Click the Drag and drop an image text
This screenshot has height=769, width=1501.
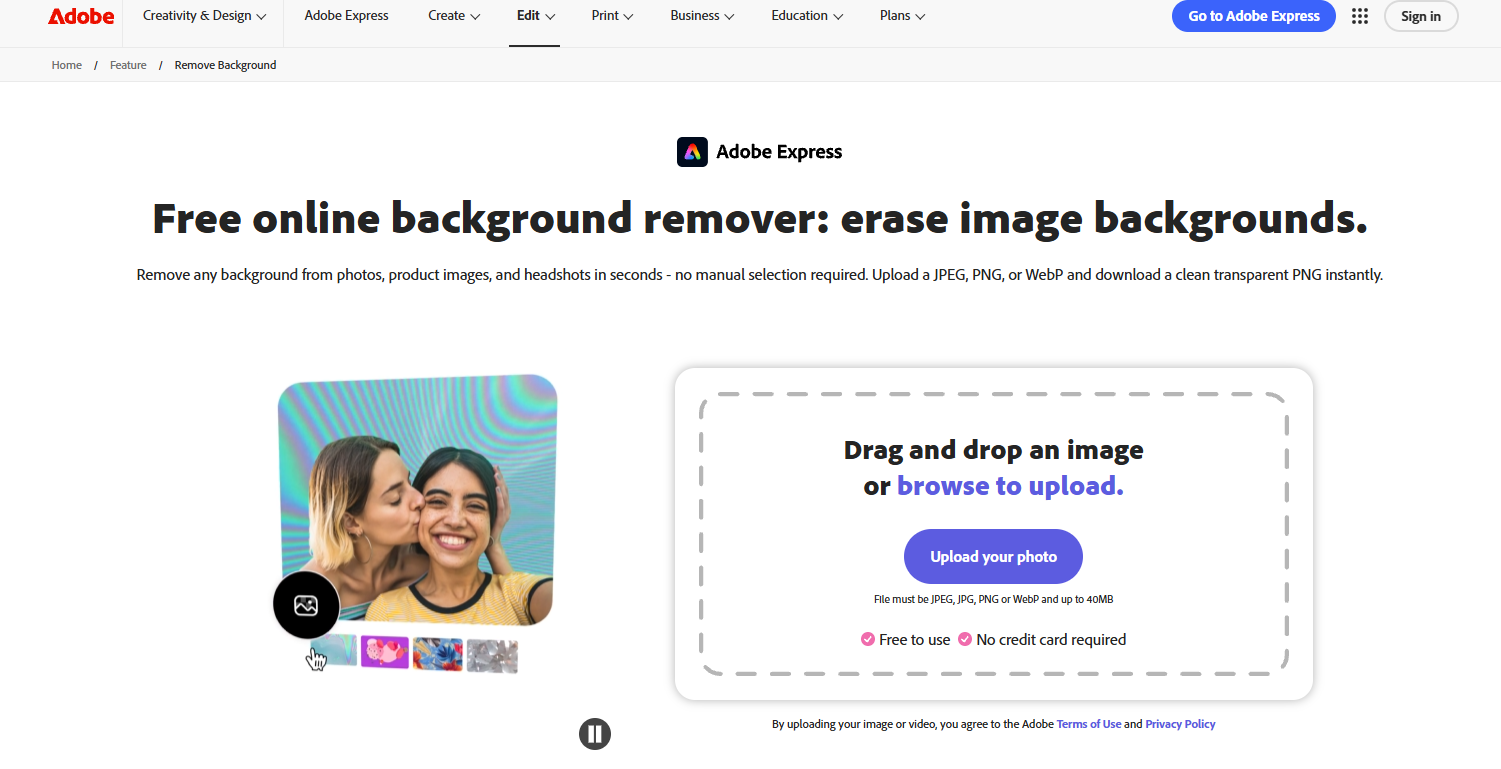(x=994, y=450)
